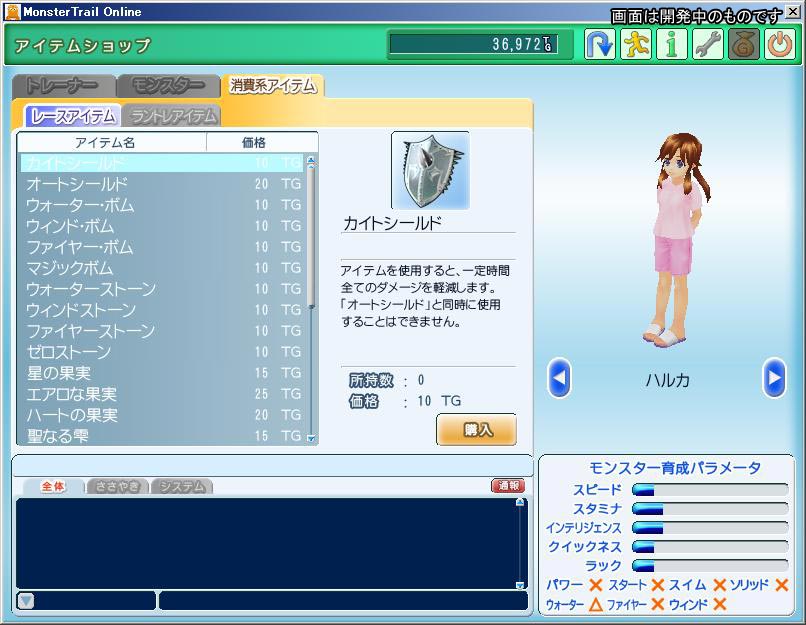Click the スピード parameter bar
Viewport: 806px width, 625px height.
pos(710,490)
